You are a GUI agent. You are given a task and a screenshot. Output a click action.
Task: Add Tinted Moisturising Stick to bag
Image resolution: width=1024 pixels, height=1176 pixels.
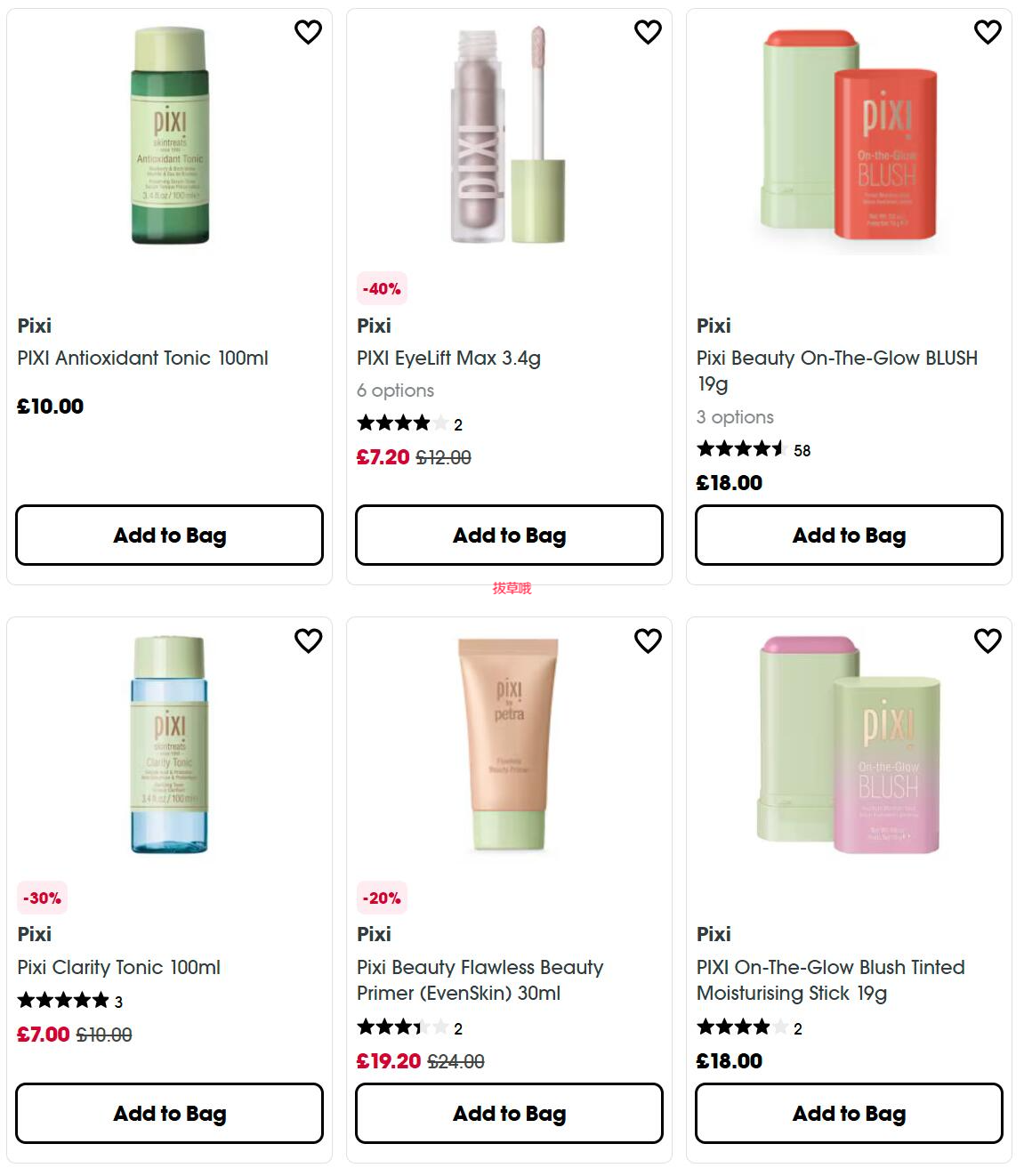coord(849,1114)
